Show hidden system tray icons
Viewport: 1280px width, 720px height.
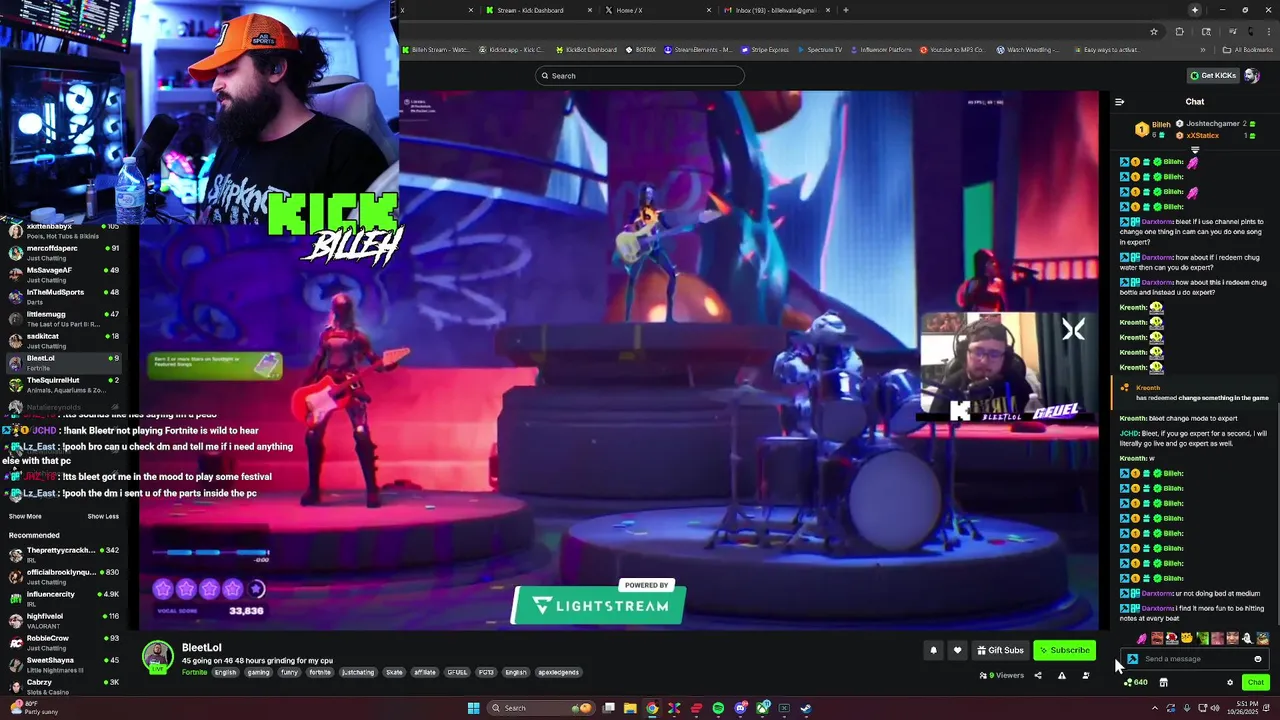1155,708
